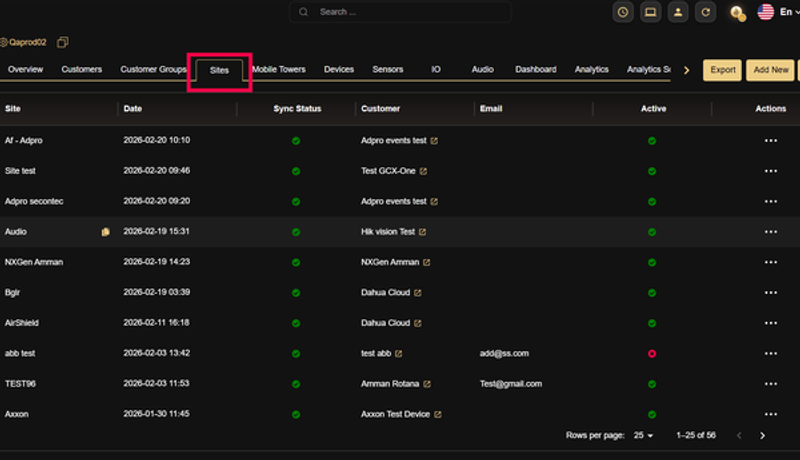Open actions menu for Adpro secontec row
The height and width of the screenshot is (460, 800).
770,202
